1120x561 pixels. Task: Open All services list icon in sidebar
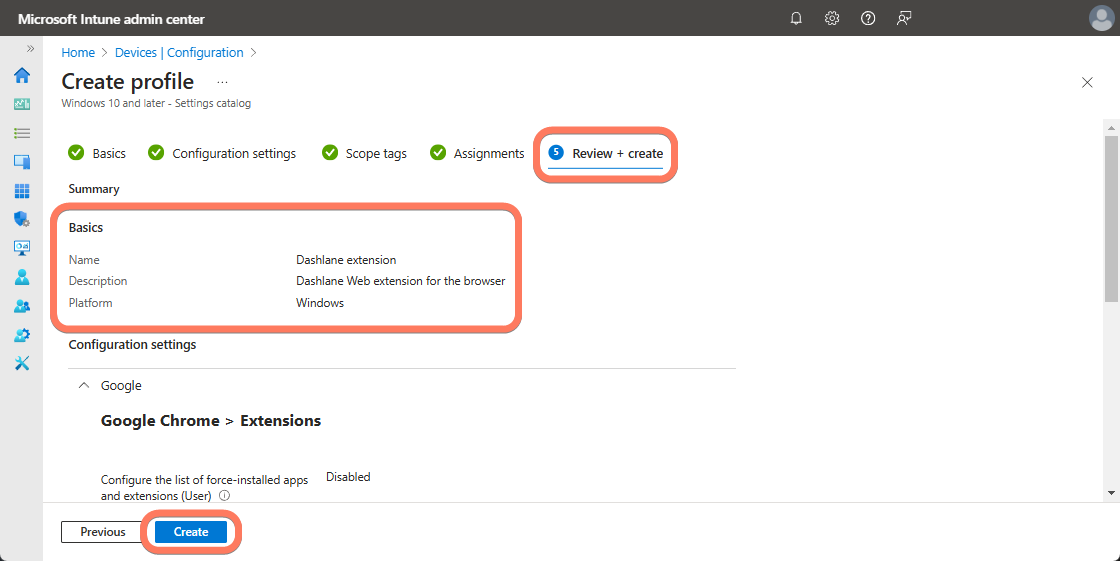pyautogui.click(x=21, y=133)
